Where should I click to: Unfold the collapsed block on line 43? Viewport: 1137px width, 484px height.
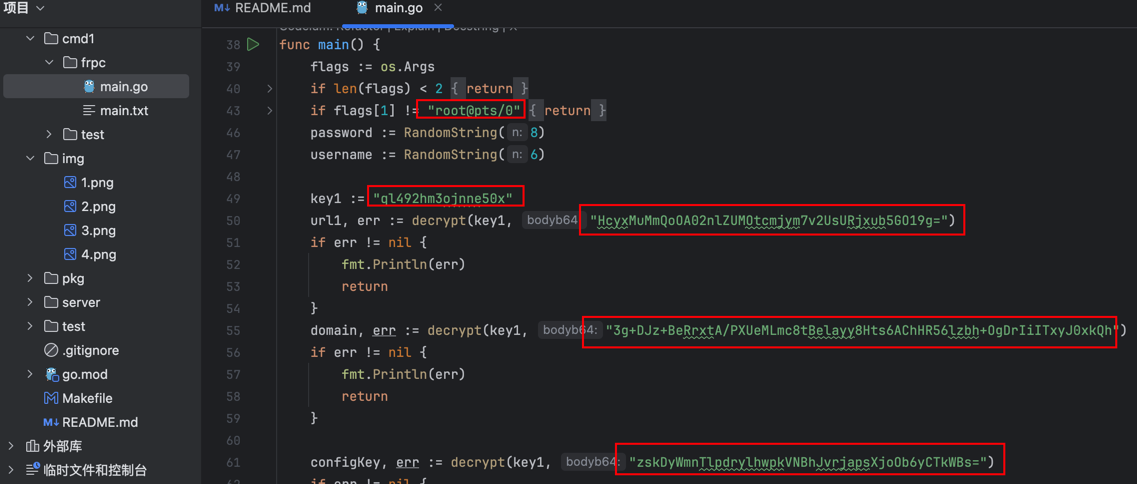[270, 111]
